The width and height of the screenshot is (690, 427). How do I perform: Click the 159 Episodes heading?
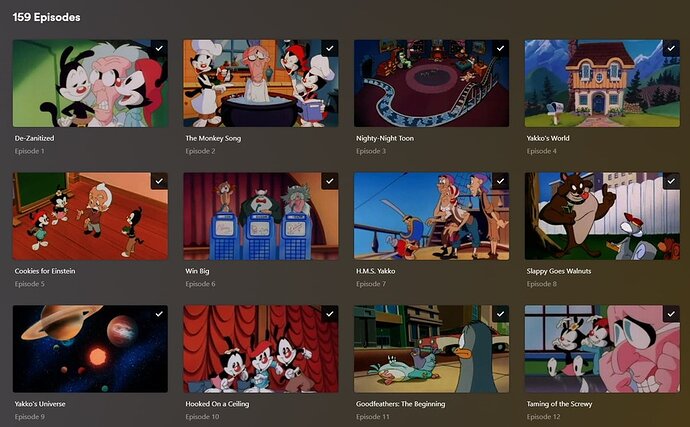point(47,18)
